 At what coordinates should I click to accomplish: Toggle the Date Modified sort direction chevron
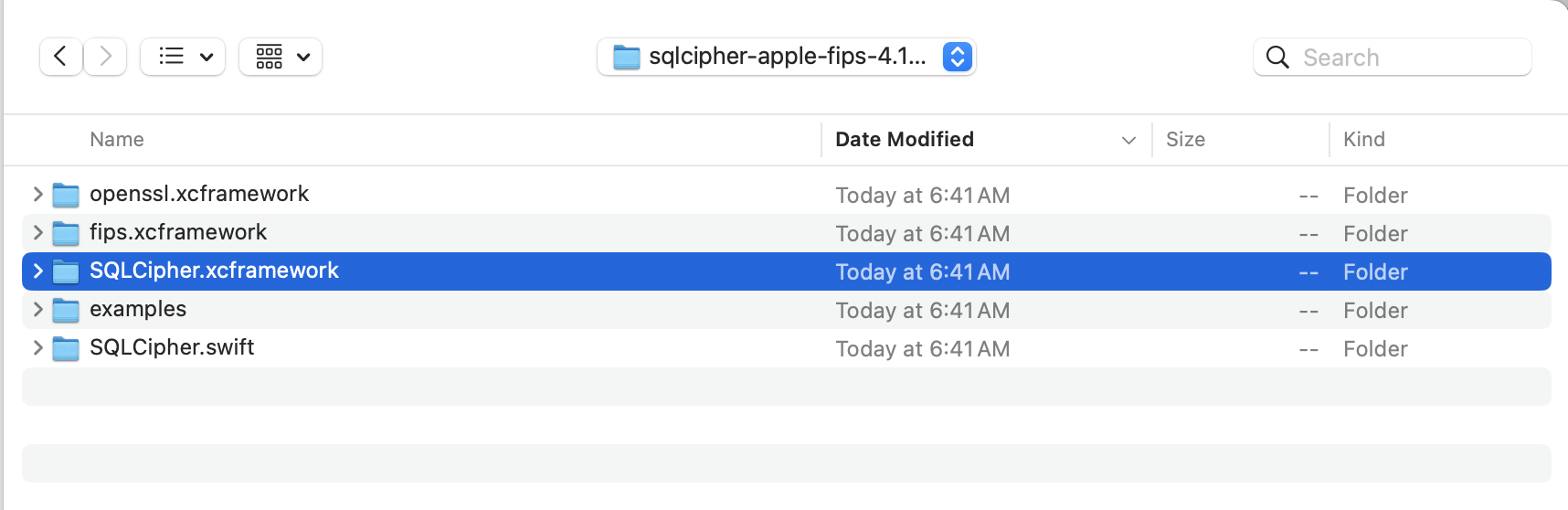[1128, 140]
